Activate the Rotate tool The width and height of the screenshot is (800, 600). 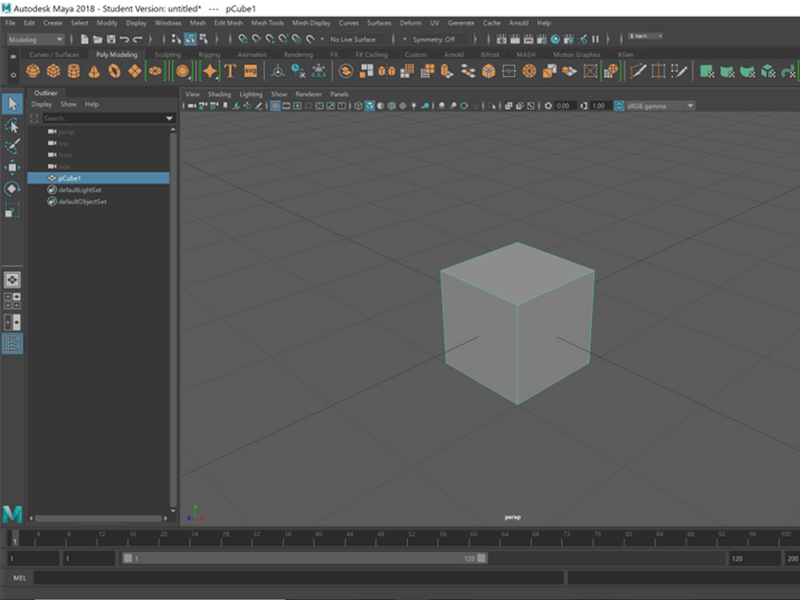coord(12,188)
